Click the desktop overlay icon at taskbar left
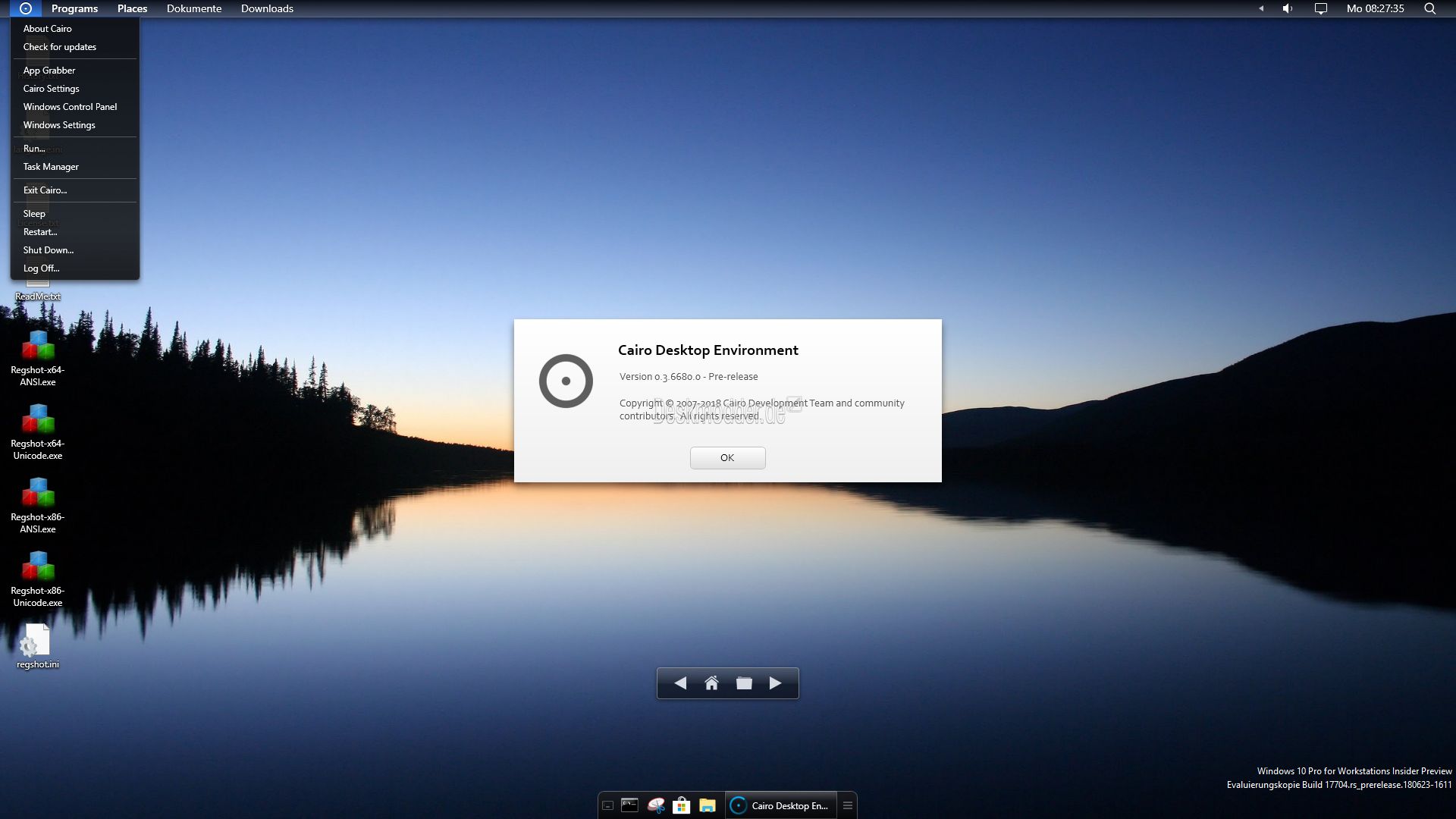The width and height of the screenshot is (1456, 819). 607,805
